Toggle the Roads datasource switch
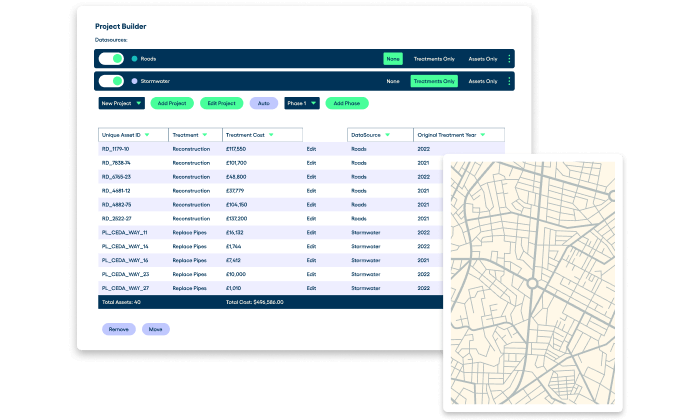The height and width of the screenshot is (420, 700). [x=111, y=58]
